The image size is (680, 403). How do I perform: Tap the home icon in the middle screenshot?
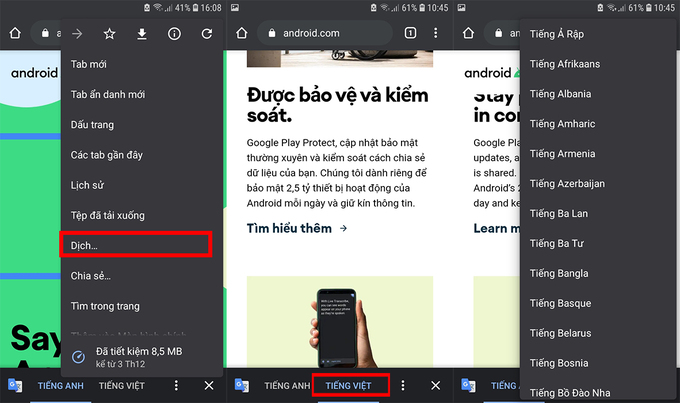click(x=242, y=33)
